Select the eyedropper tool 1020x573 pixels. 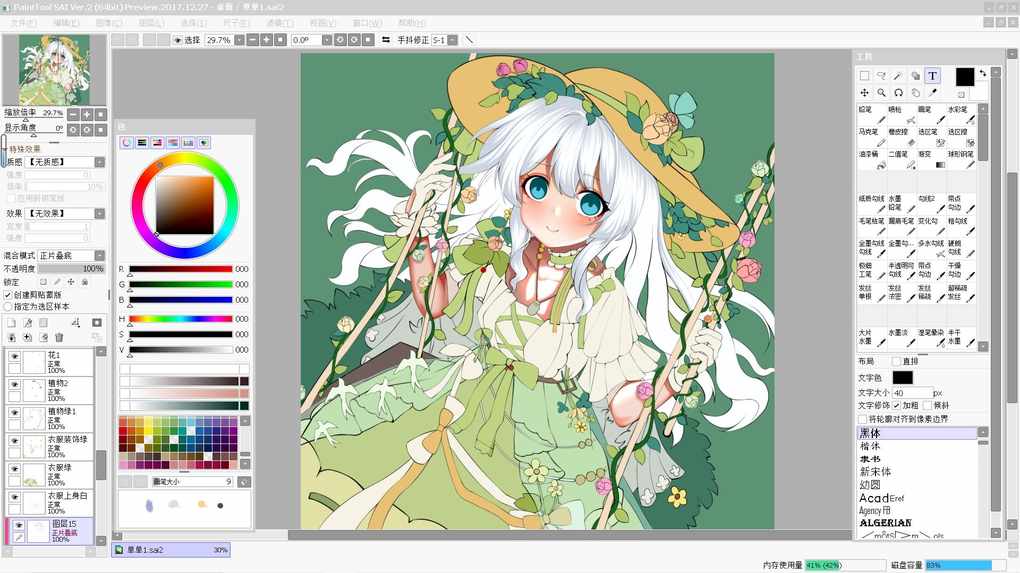point(932,93)
